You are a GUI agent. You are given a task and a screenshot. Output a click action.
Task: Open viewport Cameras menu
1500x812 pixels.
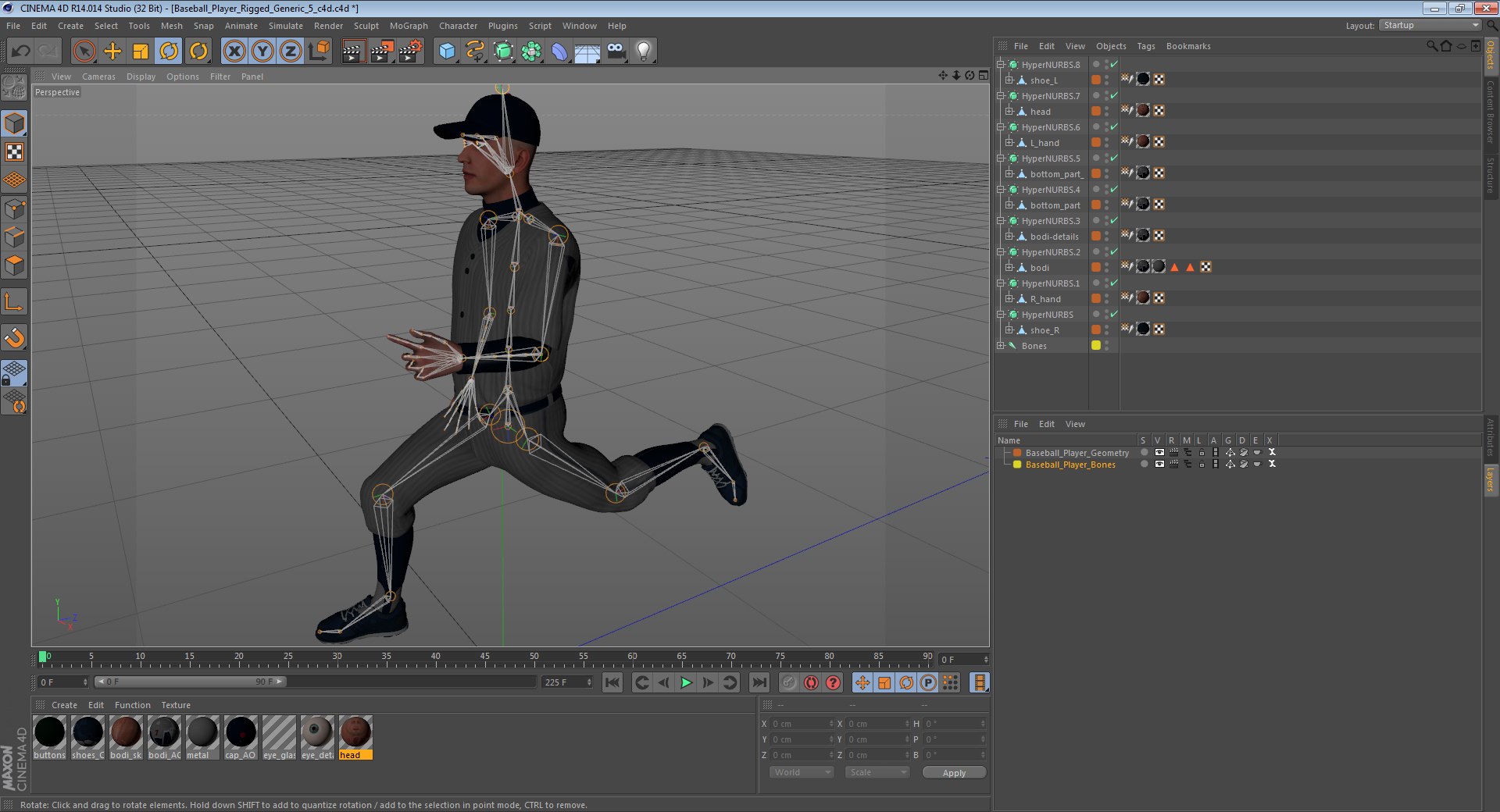pos(98,77)
